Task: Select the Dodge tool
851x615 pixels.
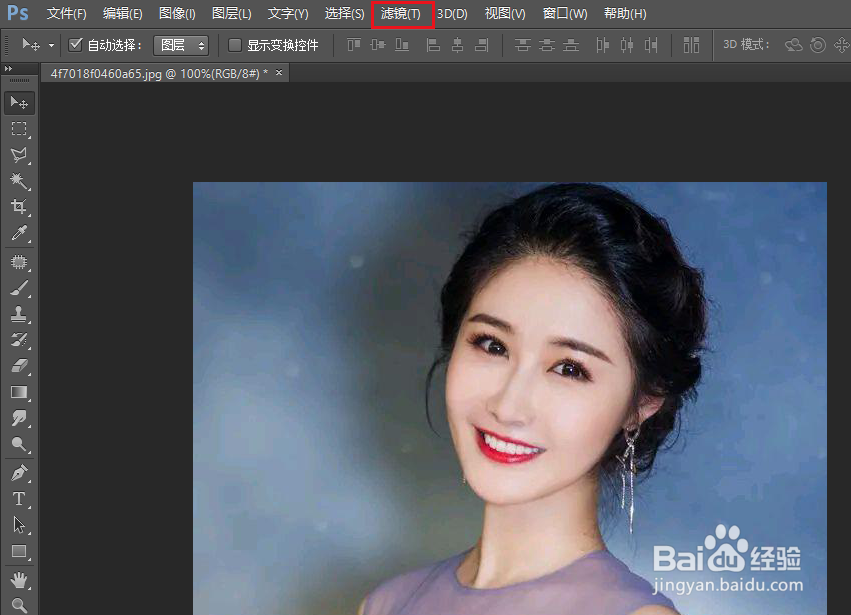Action: 20,444
